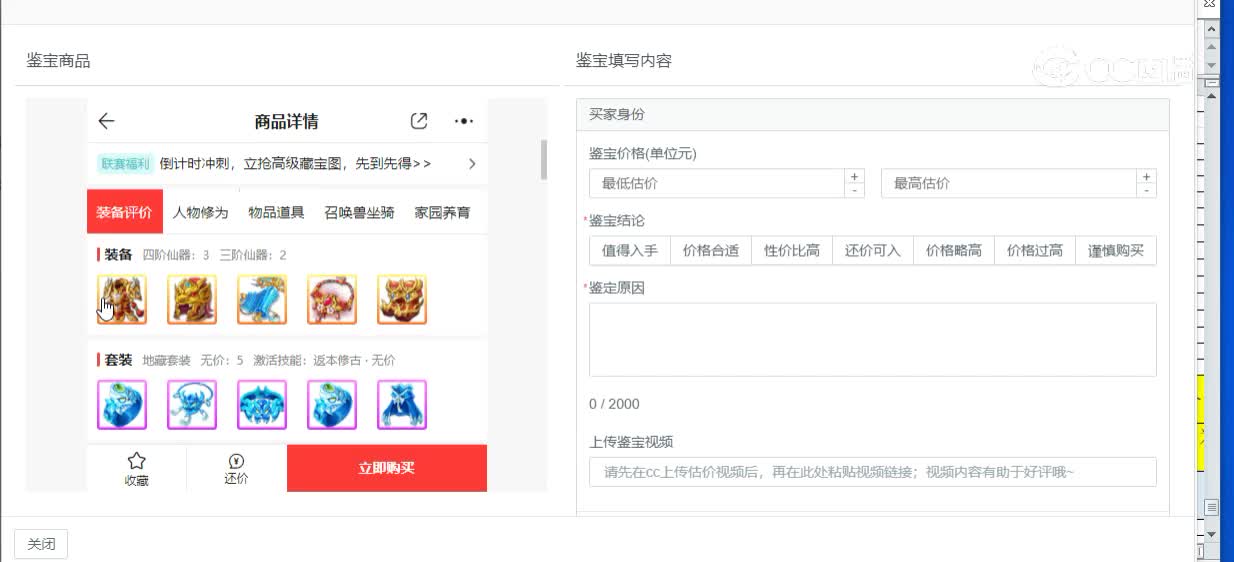Image resolution: width=1234 pixels, height=562 pixels.
Task: Choose the 值得入手 conclusion option
Action: [x=630, y=251]
